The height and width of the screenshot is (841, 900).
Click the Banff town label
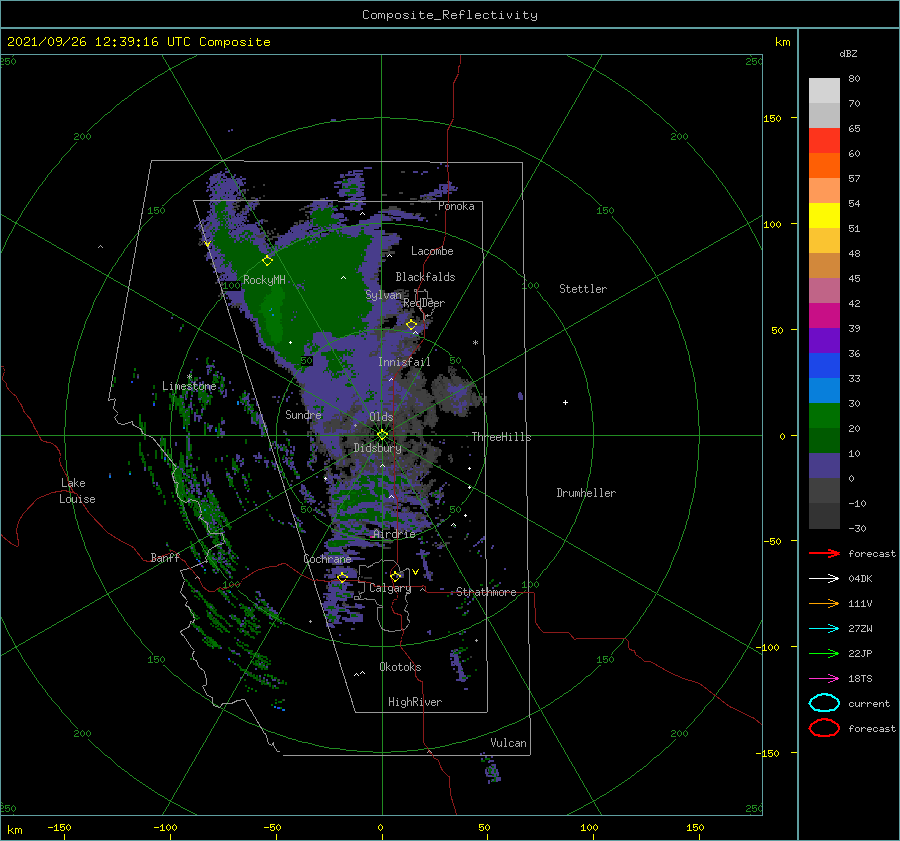(x=165, y=557)
